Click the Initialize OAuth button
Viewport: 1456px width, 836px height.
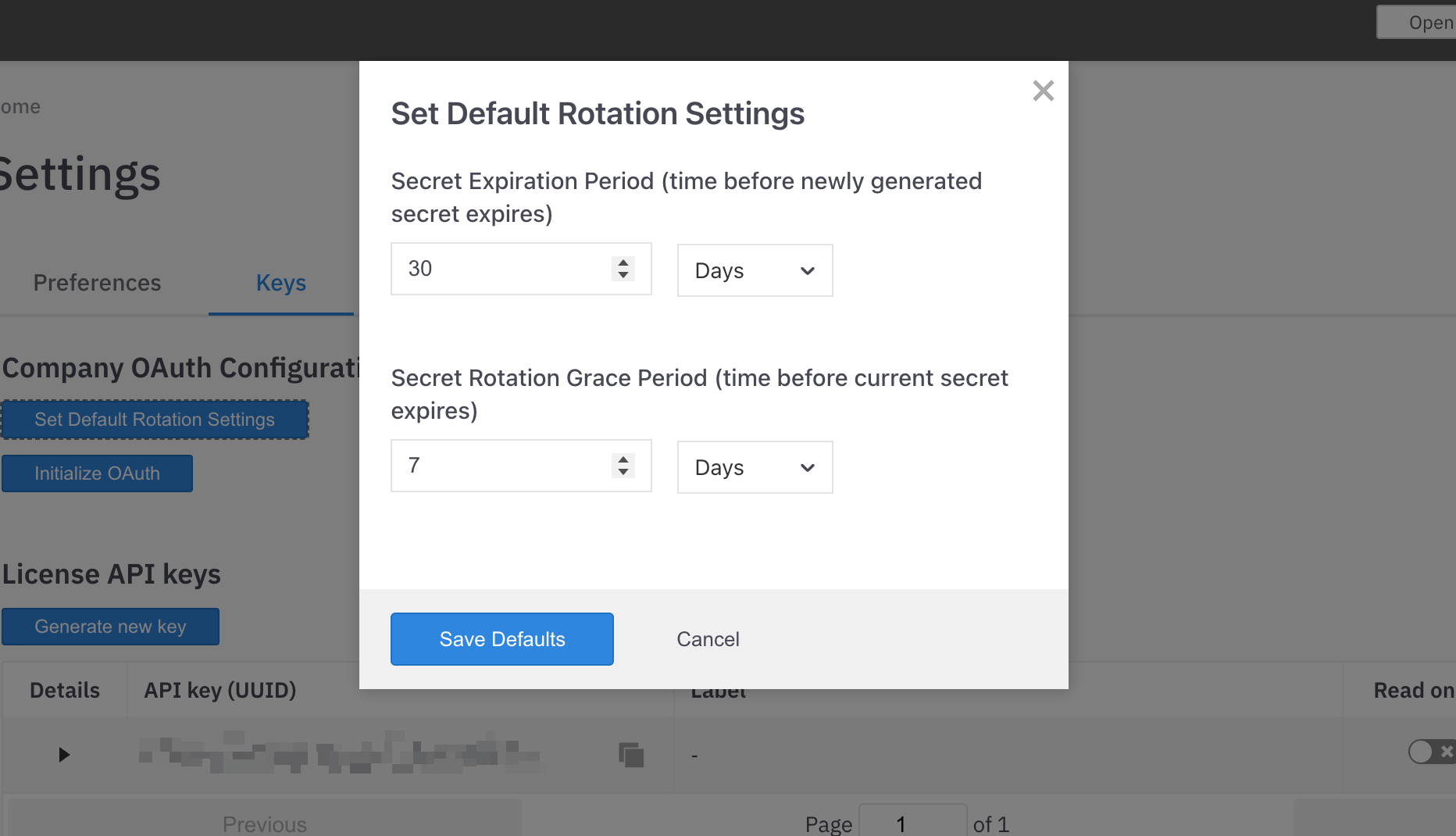point(97,473)
